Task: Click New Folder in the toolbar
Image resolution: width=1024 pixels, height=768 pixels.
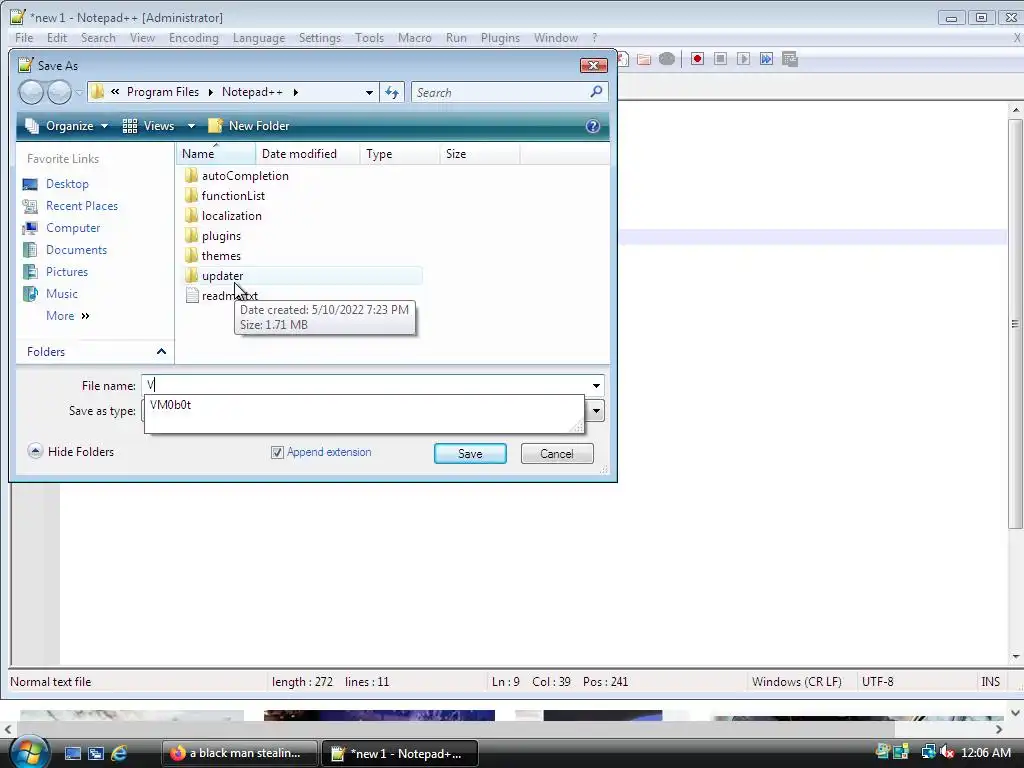Action: click(x=248, y=126)
